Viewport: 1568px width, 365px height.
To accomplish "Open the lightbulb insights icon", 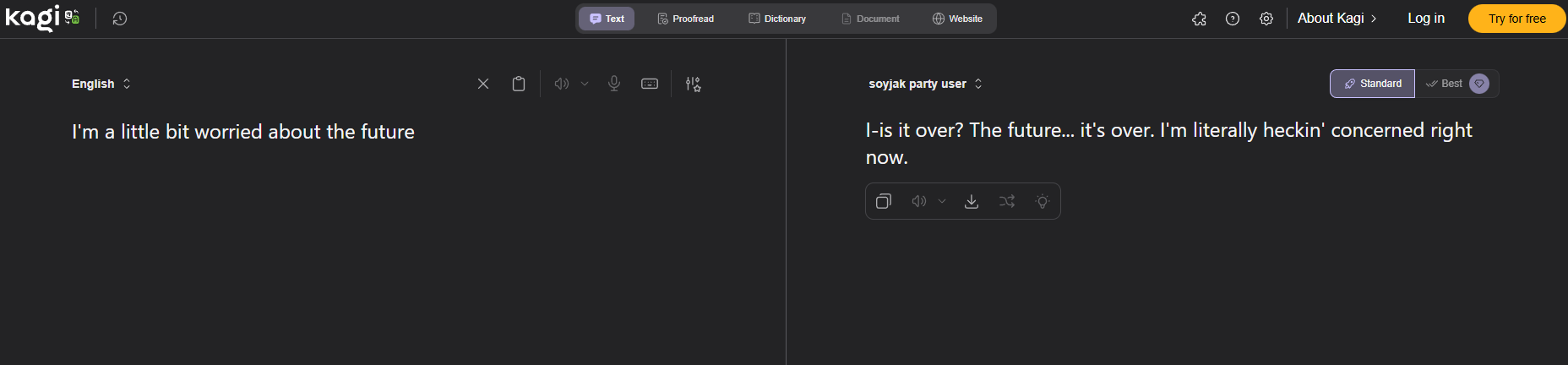I will click(1043, 201).
